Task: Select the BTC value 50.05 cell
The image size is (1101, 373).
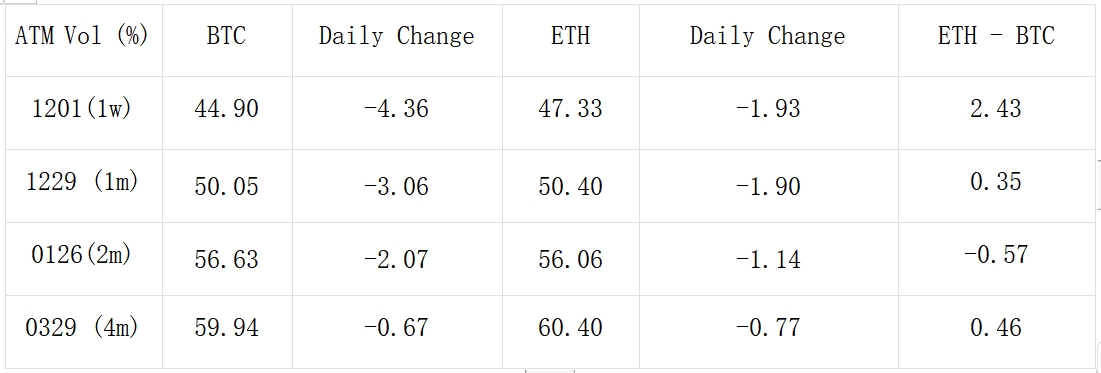Action: tap(228, 186)
